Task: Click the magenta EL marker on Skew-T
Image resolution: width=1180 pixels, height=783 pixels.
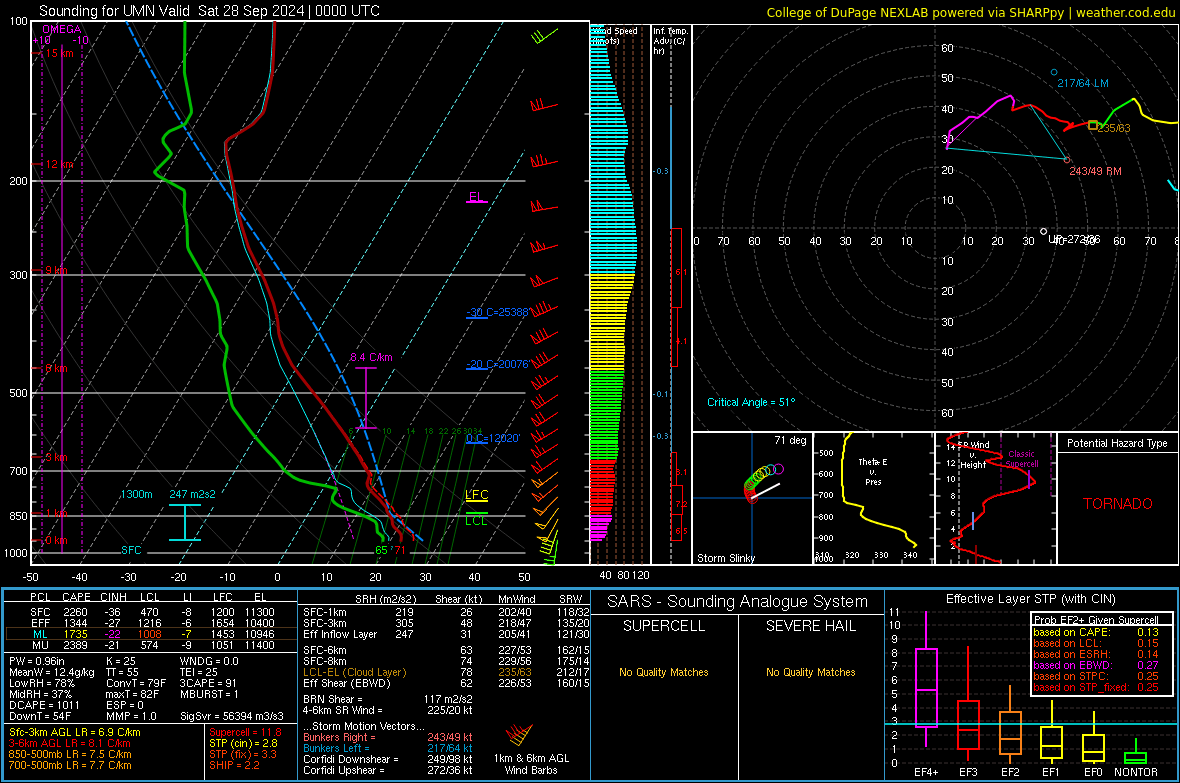Action: [x=477, y=198]
